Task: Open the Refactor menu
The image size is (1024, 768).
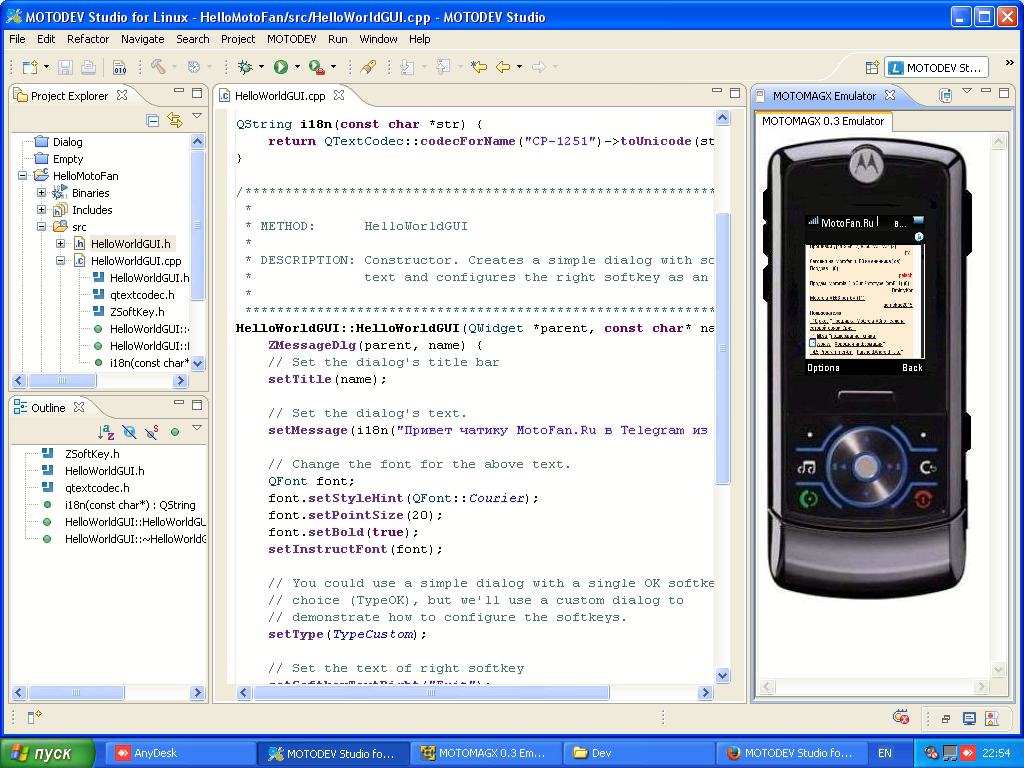Action: click(x=88, y=39)
